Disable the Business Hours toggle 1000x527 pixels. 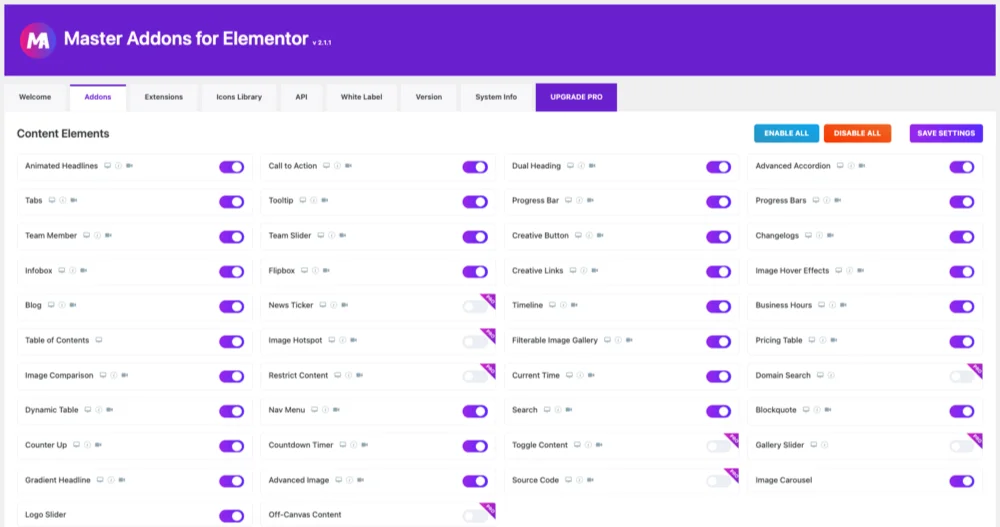point(962,306)
